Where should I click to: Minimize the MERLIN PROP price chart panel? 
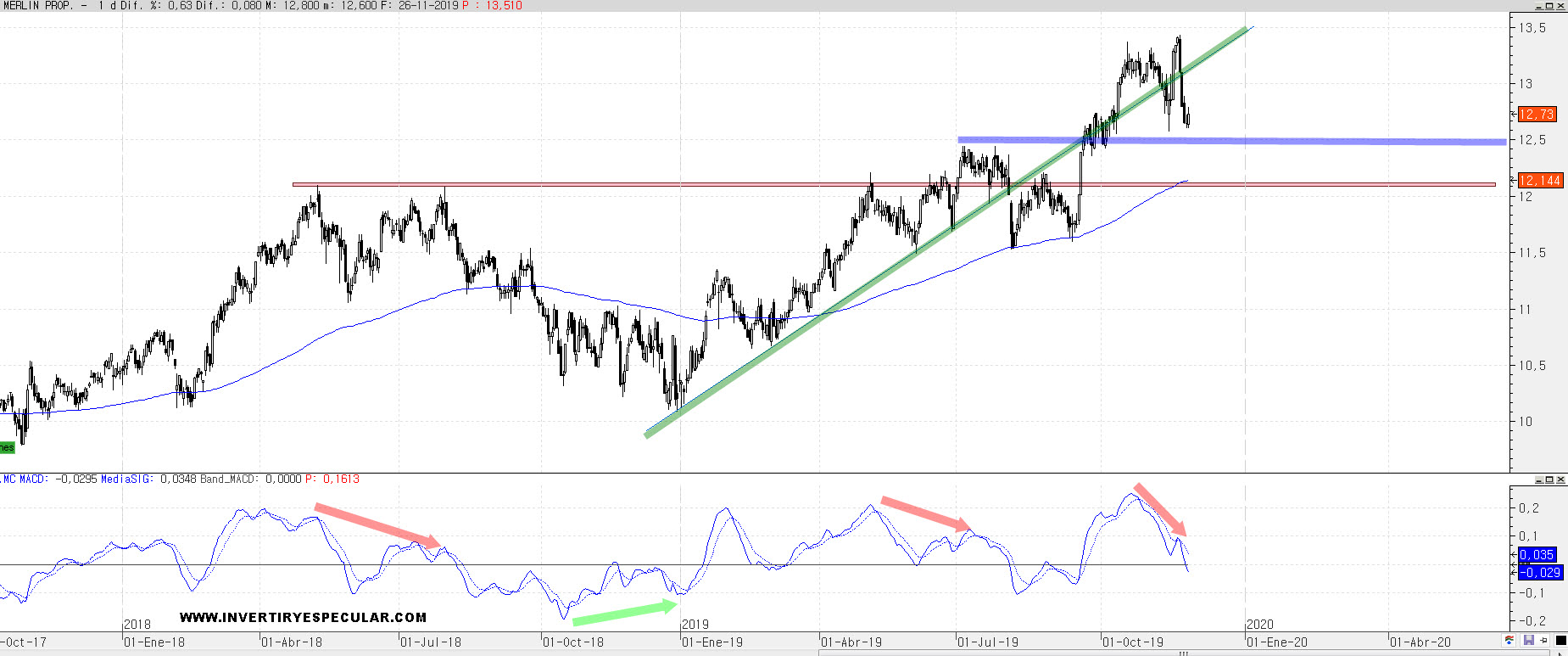tap(1540, 6)
